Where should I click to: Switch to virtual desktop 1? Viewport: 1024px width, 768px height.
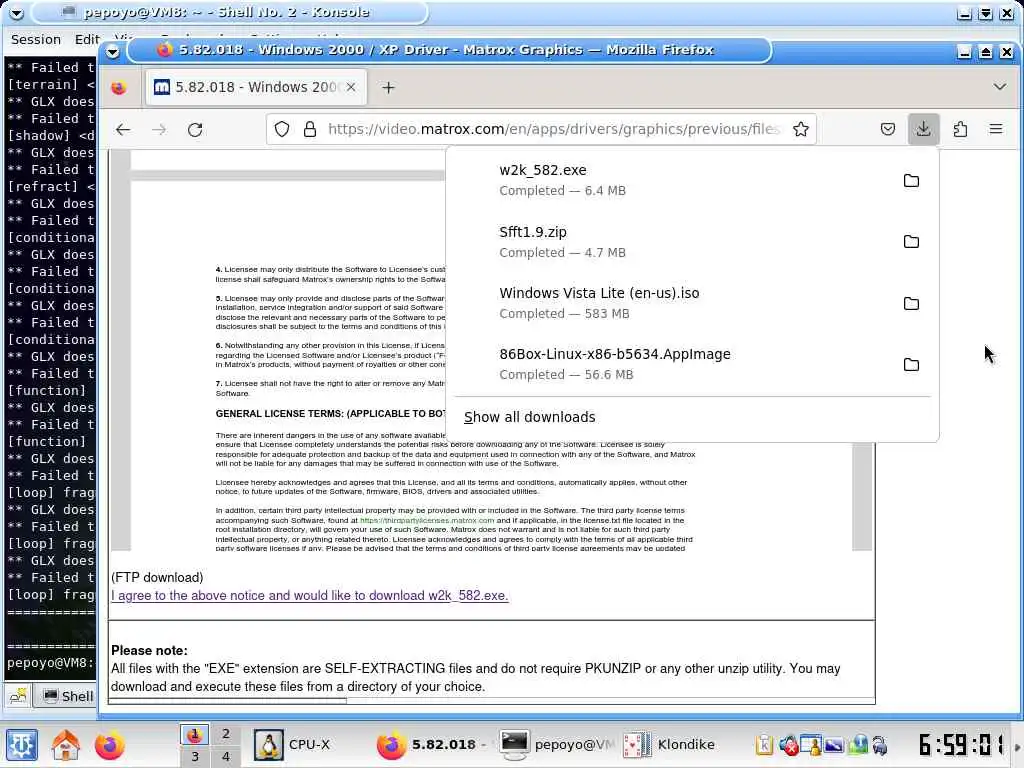coord(195,735)
